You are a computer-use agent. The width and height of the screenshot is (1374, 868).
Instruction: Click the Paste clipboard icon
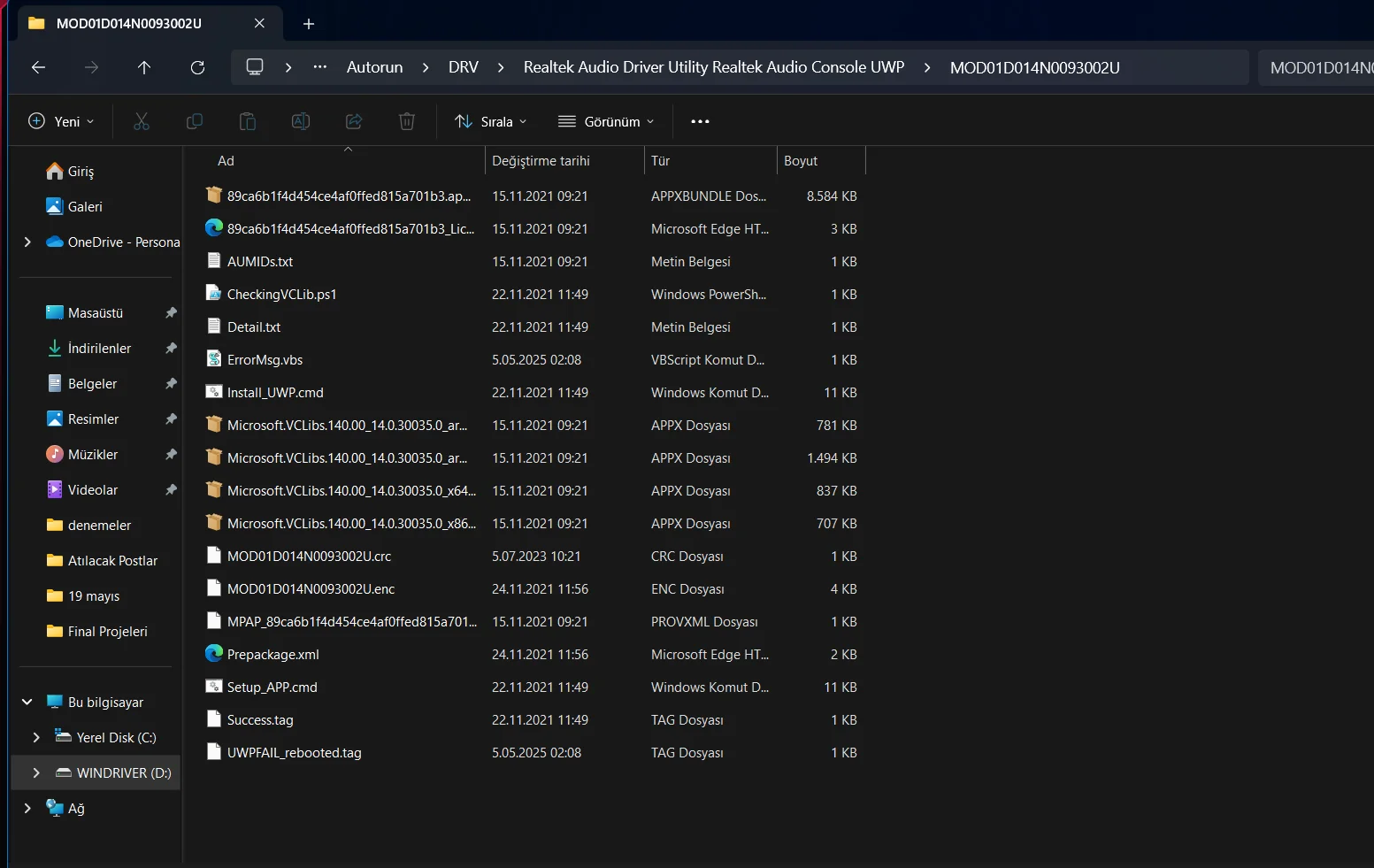point(248,121)
